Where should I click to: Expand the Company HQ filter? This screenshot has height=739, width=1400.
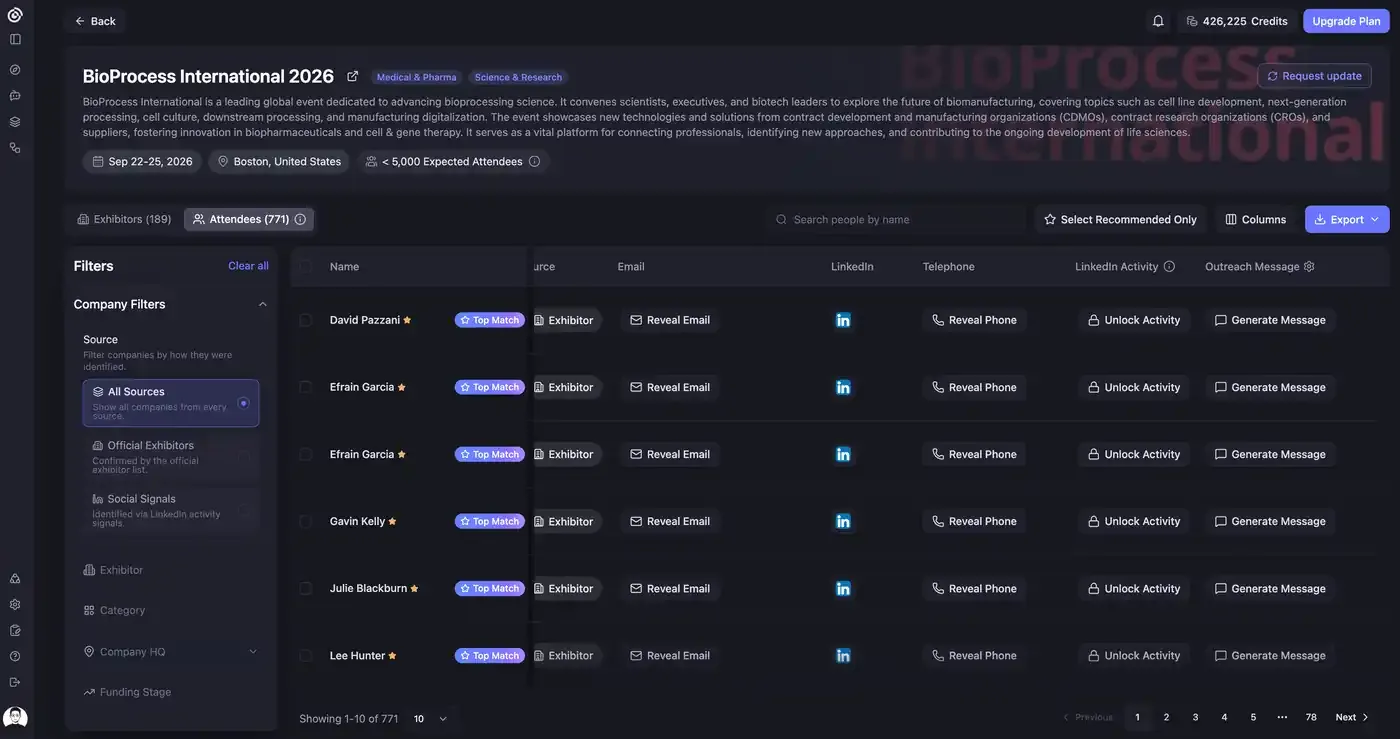tap(171, 651)
